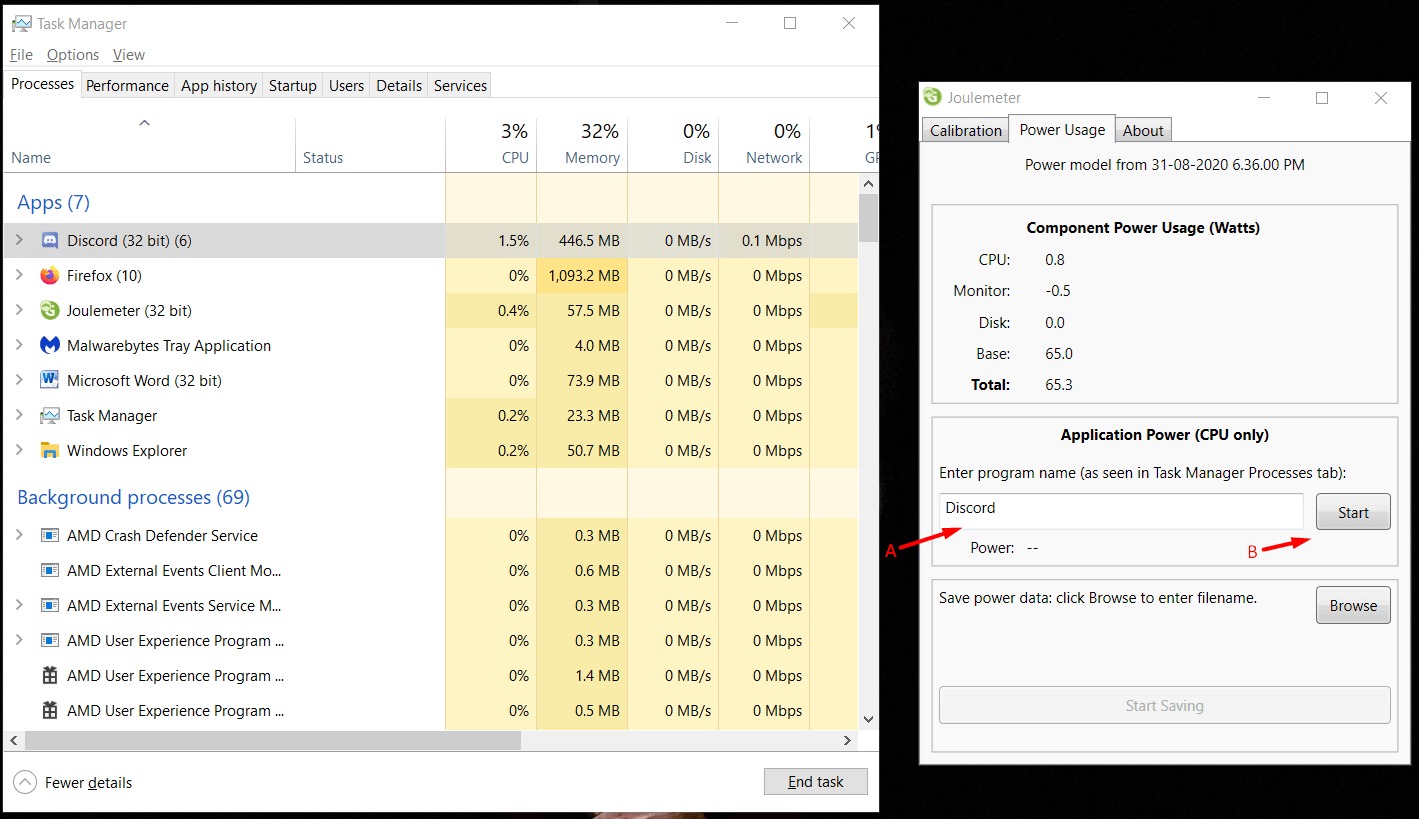Click the vertical scrollbar up arrow in Task Manager
The height and width of the screenshot is (819, 1419).
868,184
